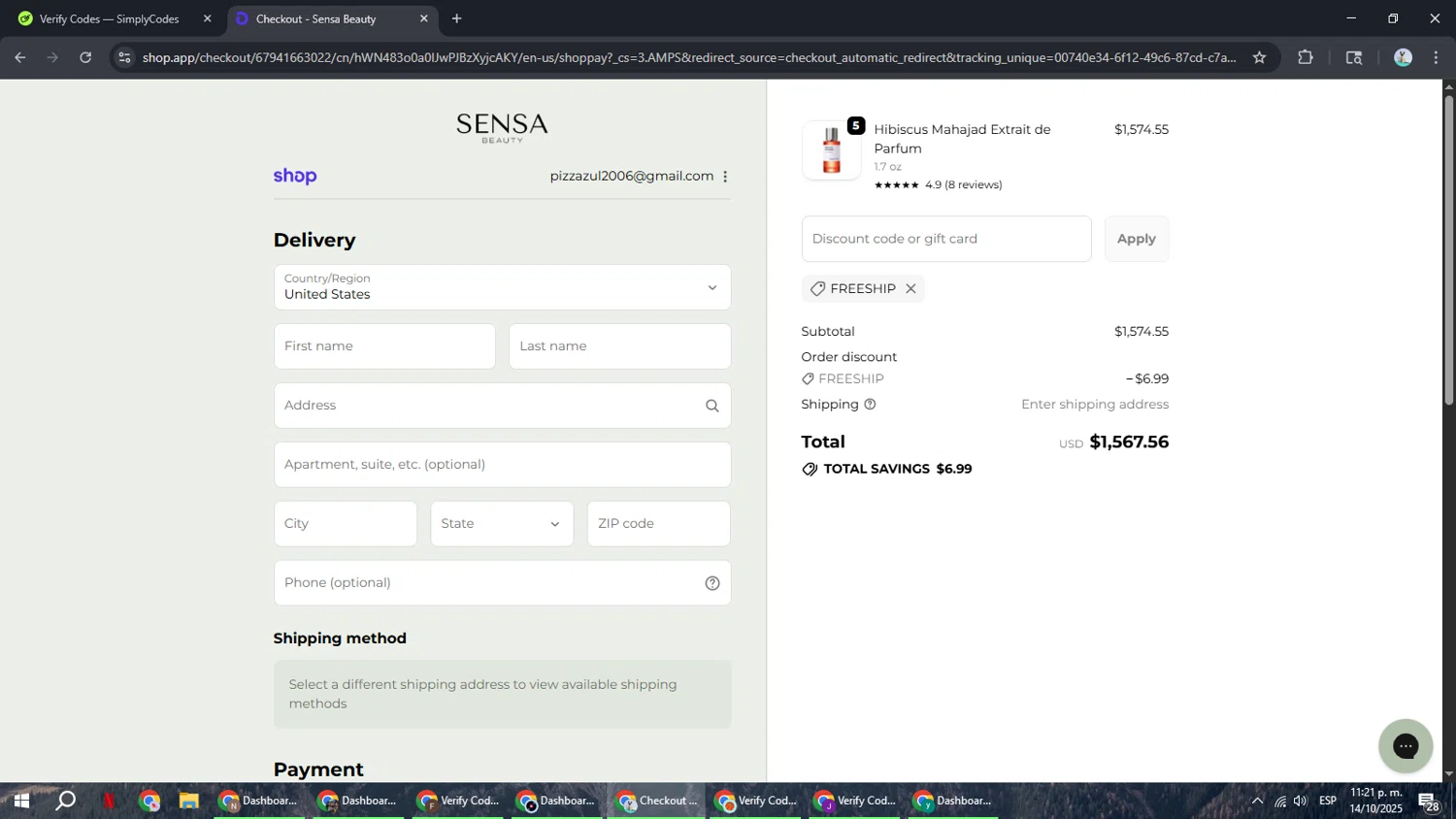This screenshot has width=1456, height=819.
Task: Remove the FREESHIP discount code
Action: tap(910, 288)
